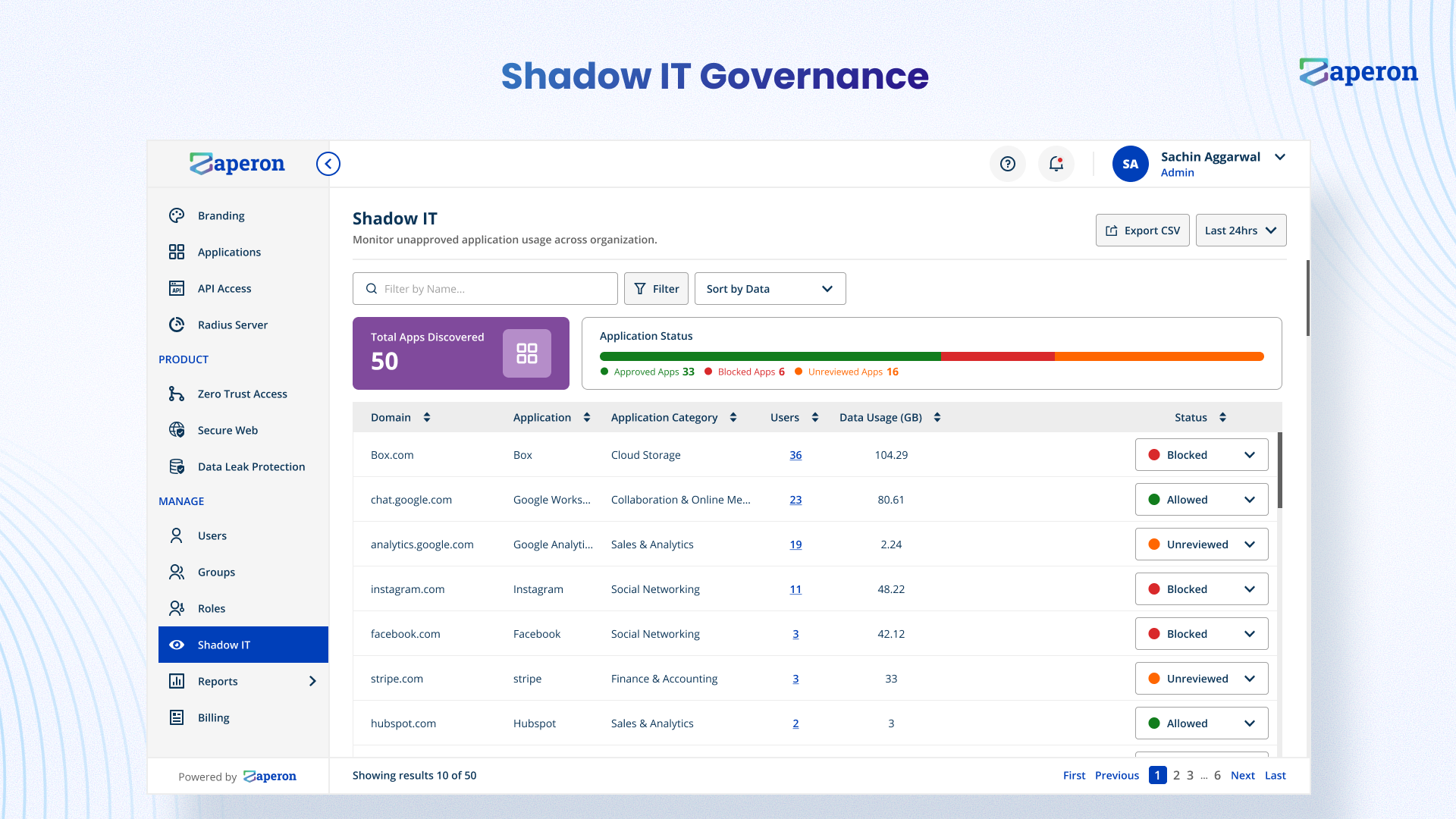Toggle sort on Data Usage (GB) column
This screenshot has width=1456, height=819.
click(937, 417)
